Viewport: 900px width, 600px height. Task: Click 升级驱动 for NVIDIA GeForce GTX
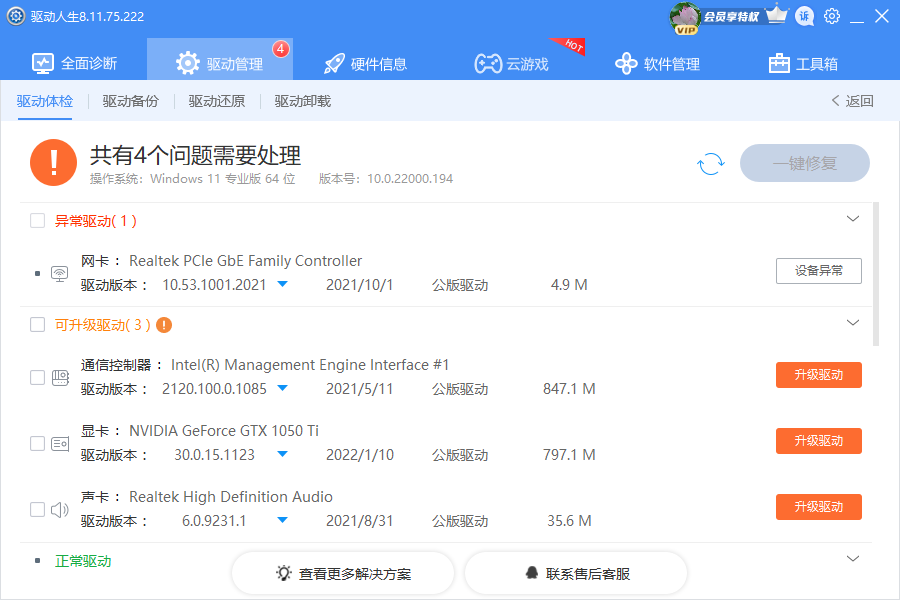tap(818, 441)
